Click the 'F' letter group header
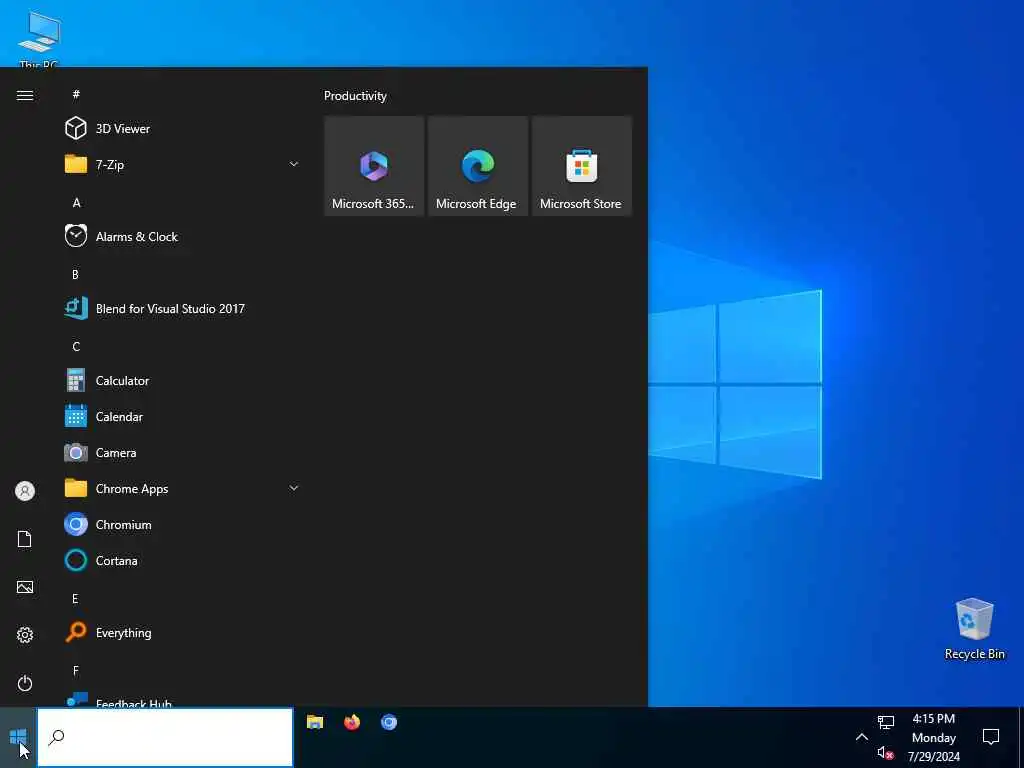The width and height of the screenshot is (1024, 768). pyautogui.click(x=76, y=671)
